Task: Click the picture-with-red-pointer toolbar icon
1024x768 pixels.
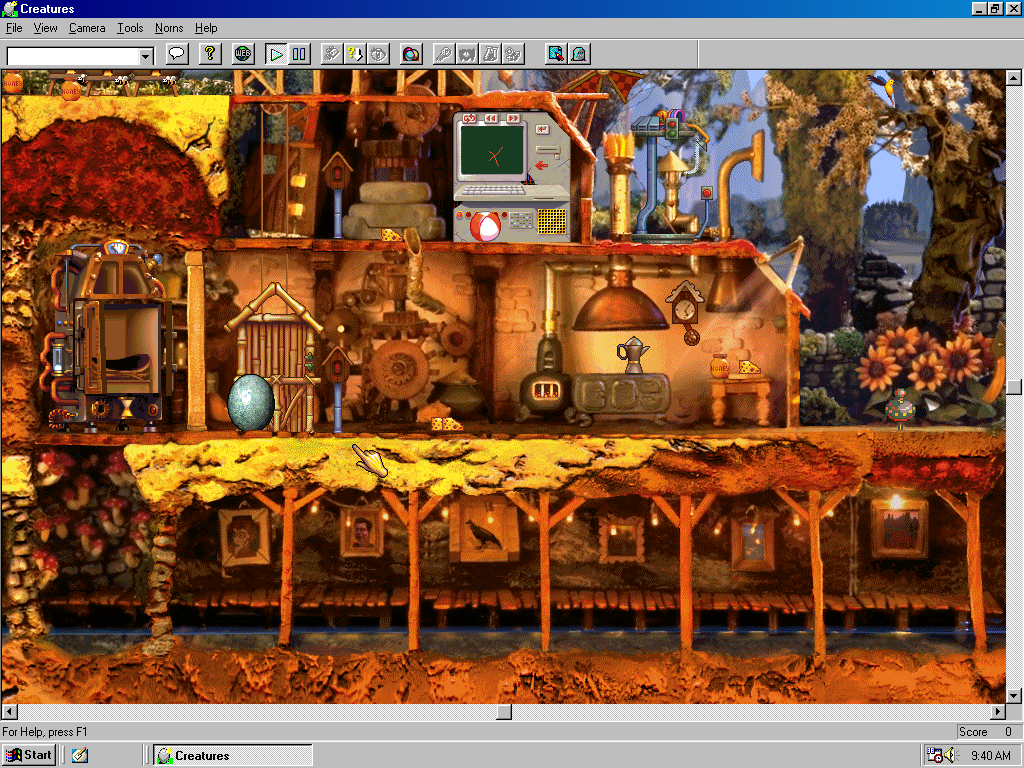Action: click(556, 54)
